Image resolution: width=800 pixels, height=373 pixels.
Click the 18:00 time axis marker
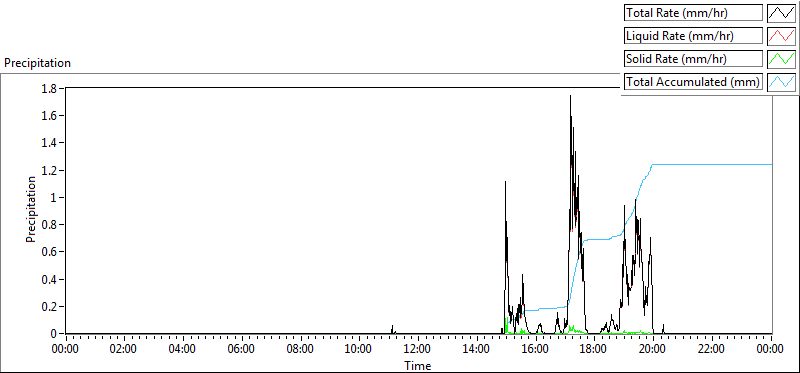pyautogui.click(x=594, y=349)
